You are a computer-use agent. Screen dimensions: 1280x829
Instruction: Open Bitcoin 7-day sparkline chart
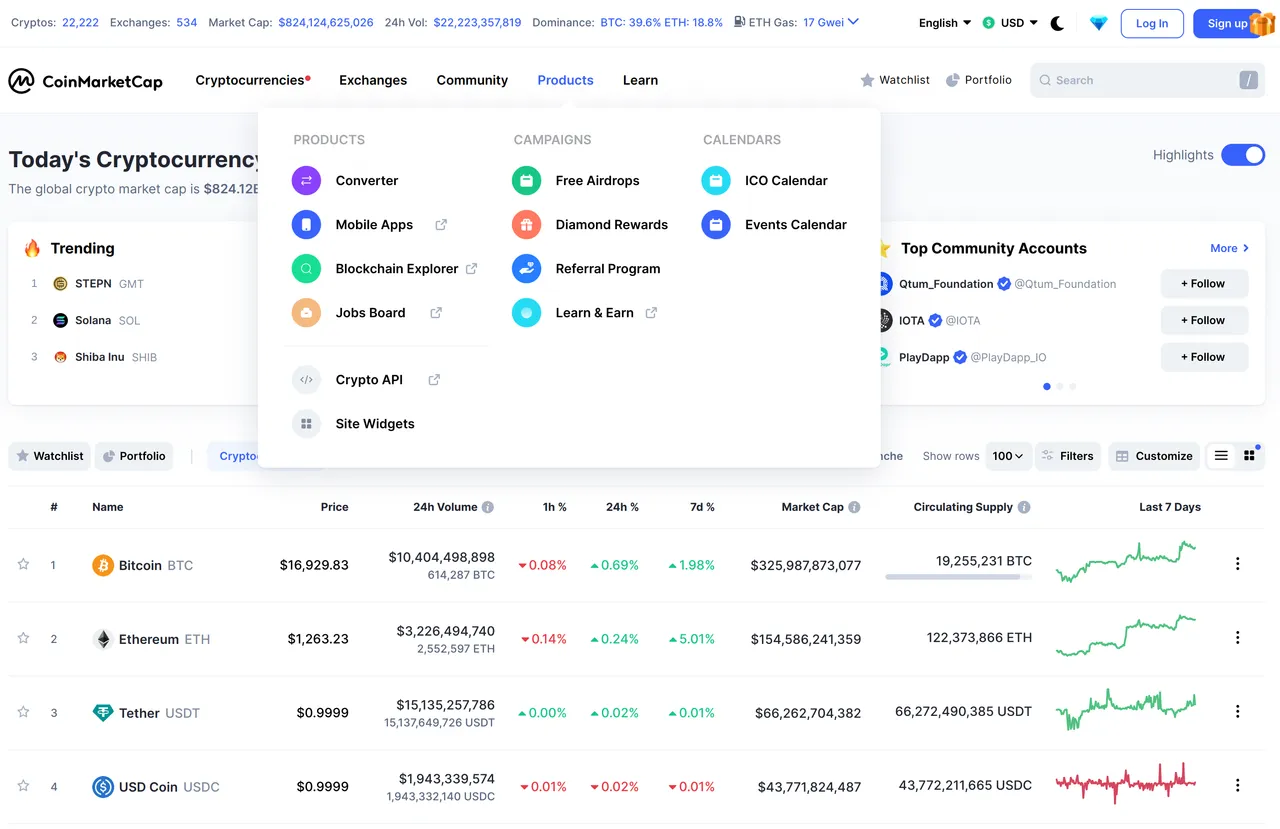(x=1126, y=562)
